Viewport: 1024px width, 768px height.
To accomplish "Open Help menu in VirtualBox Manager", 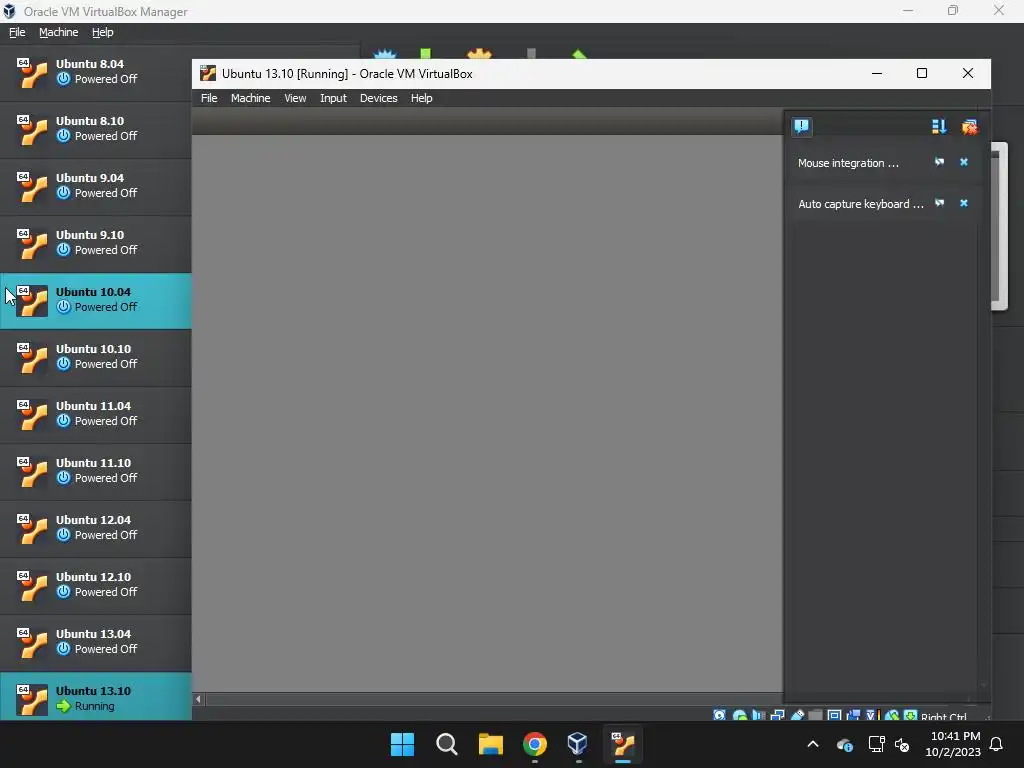I will pyautogui.click(x=102, y=32).
